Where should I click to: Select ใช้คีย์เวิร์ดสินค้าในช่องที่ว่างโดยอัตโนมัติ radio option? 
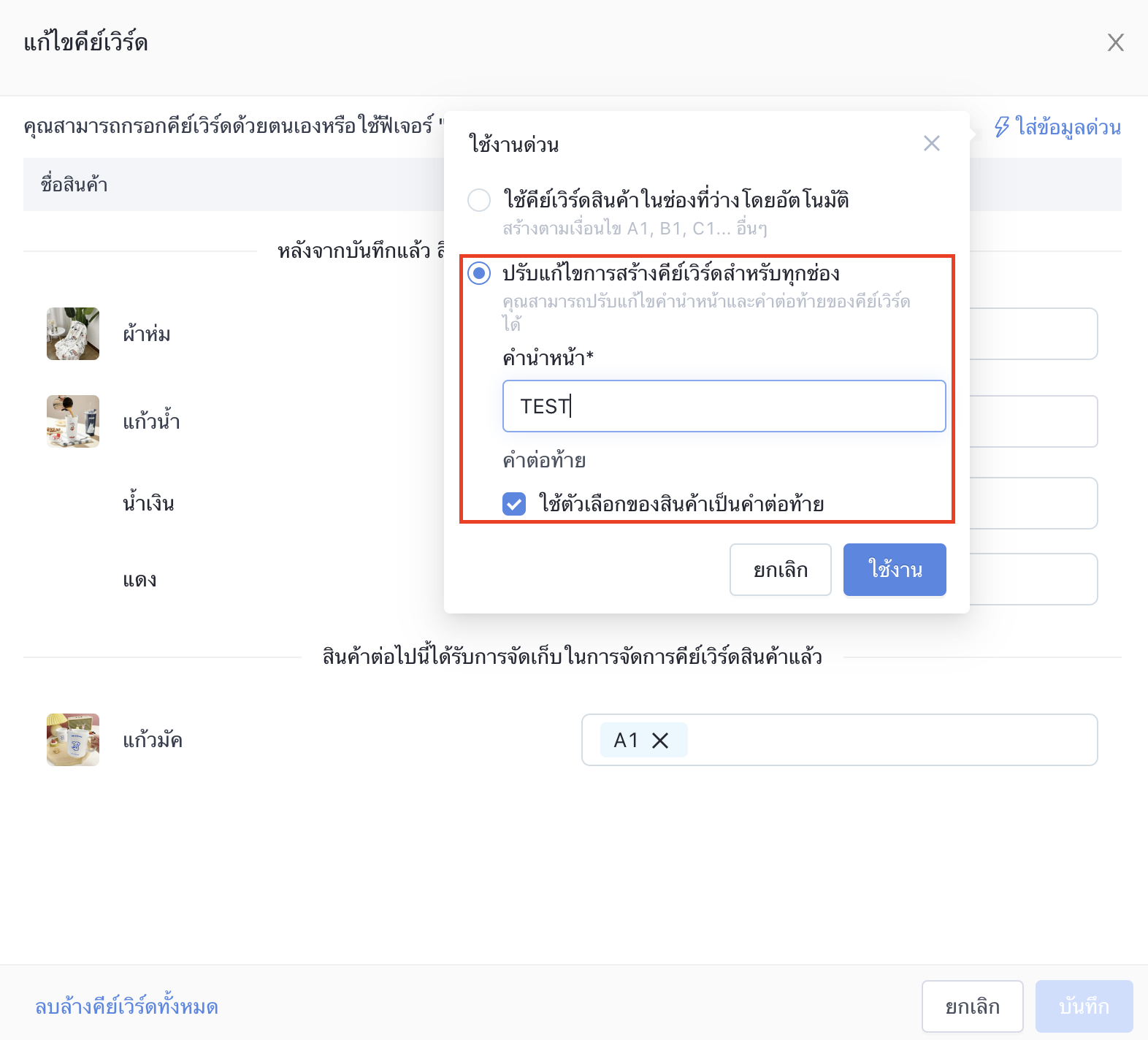(x=479, y=199)
